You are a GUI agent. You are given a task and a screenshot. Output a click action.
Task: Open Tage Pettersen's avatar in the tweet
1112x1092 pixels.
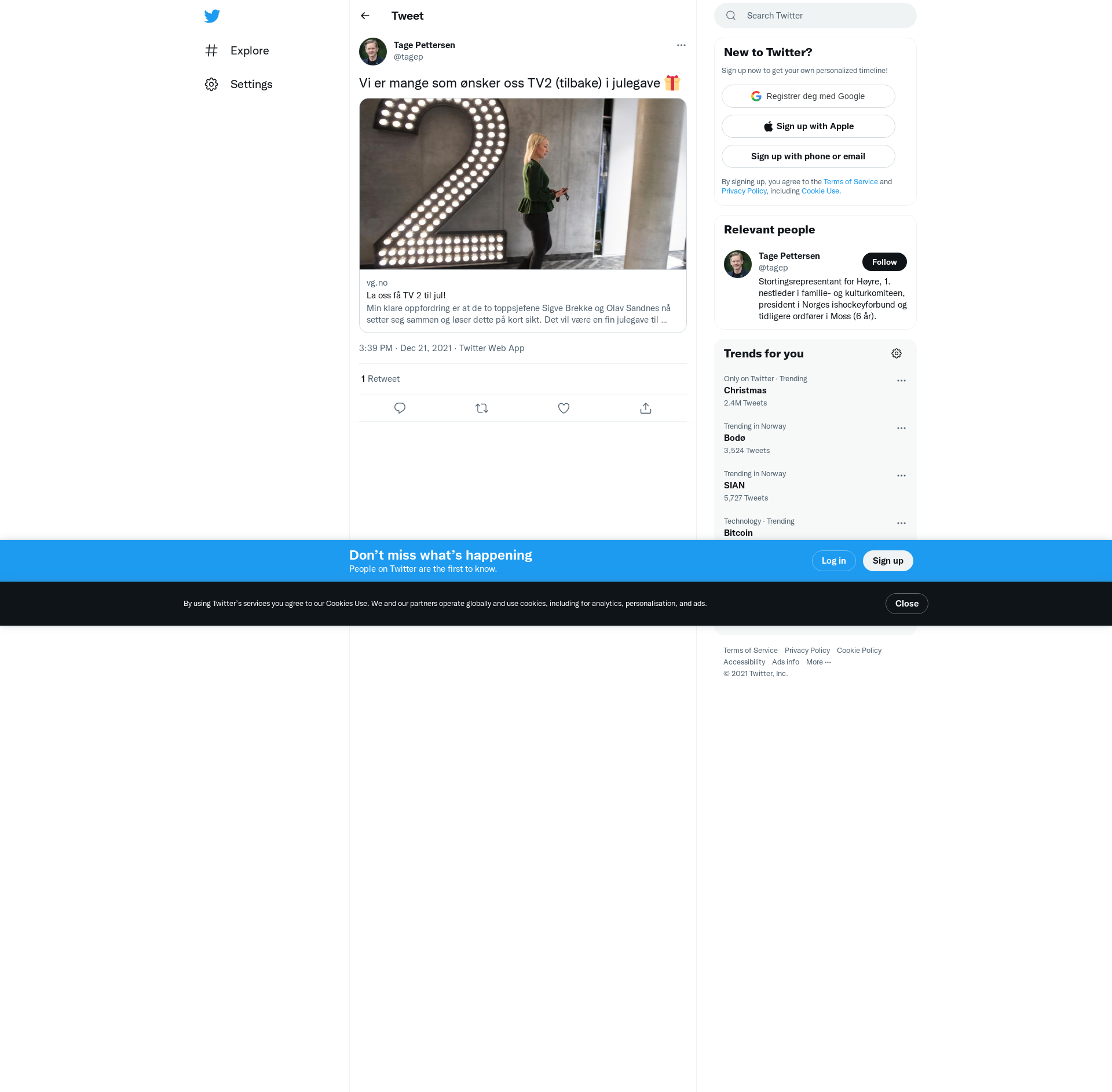click(373, 52)
